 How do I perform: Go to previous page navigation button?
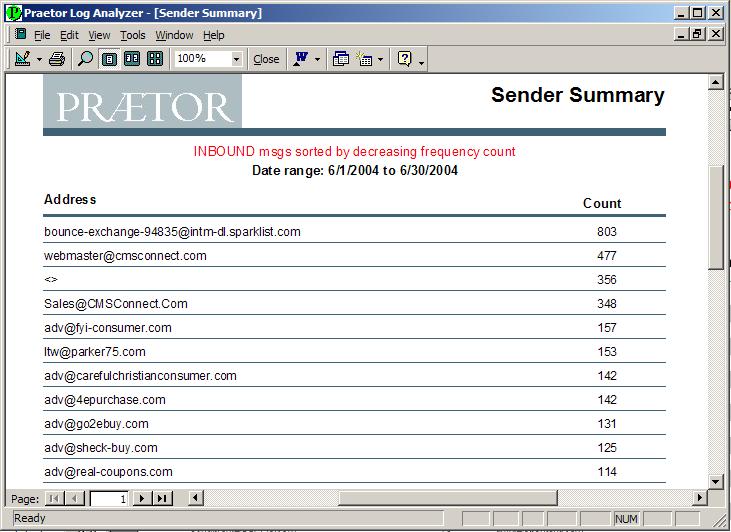(x=75, y=498)
